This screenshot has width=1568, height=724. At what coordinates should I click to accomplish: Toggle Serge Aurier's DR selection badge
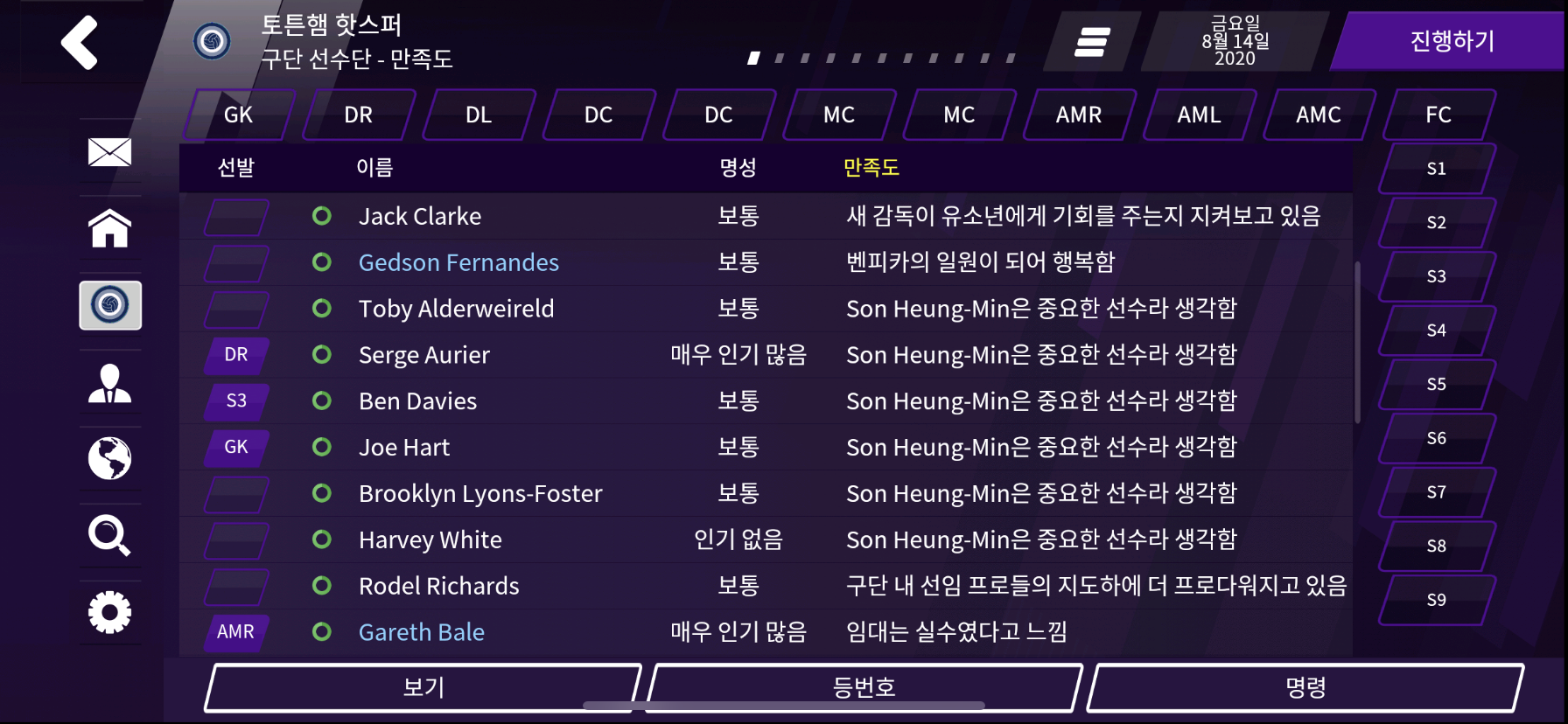236,355
